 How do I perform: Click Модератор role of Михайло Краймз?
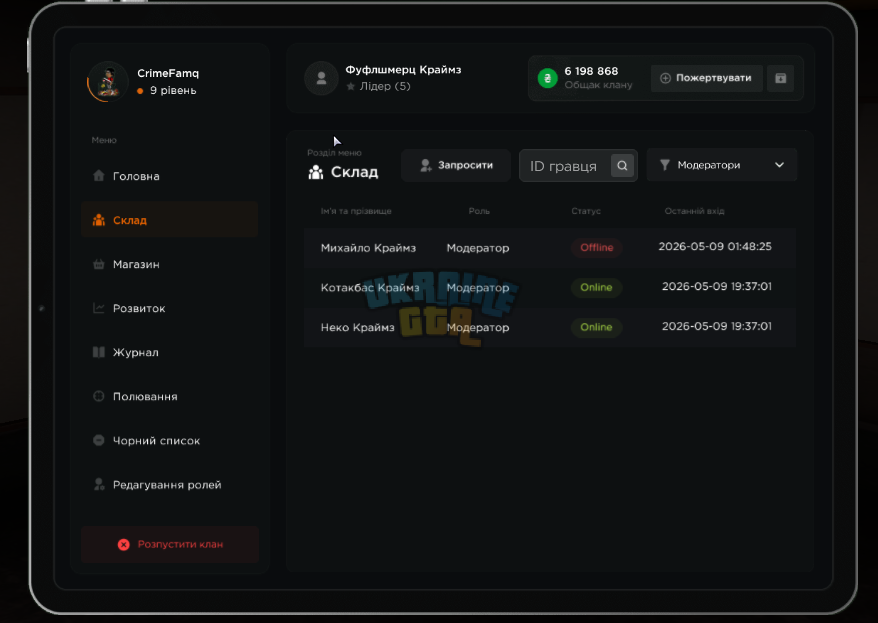pyautogui.click(x=478, y=248)
